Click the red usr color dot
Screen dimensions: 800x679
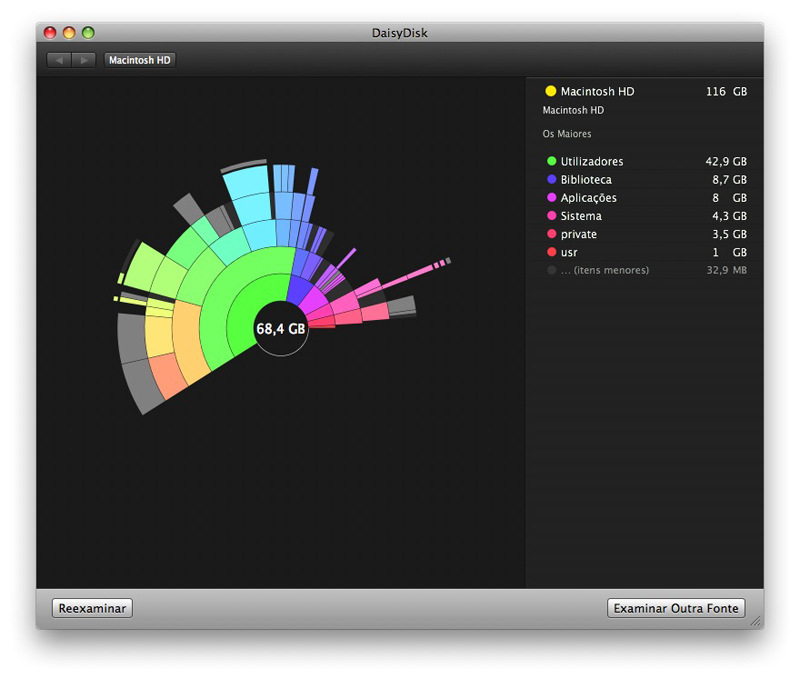point(552,252)
